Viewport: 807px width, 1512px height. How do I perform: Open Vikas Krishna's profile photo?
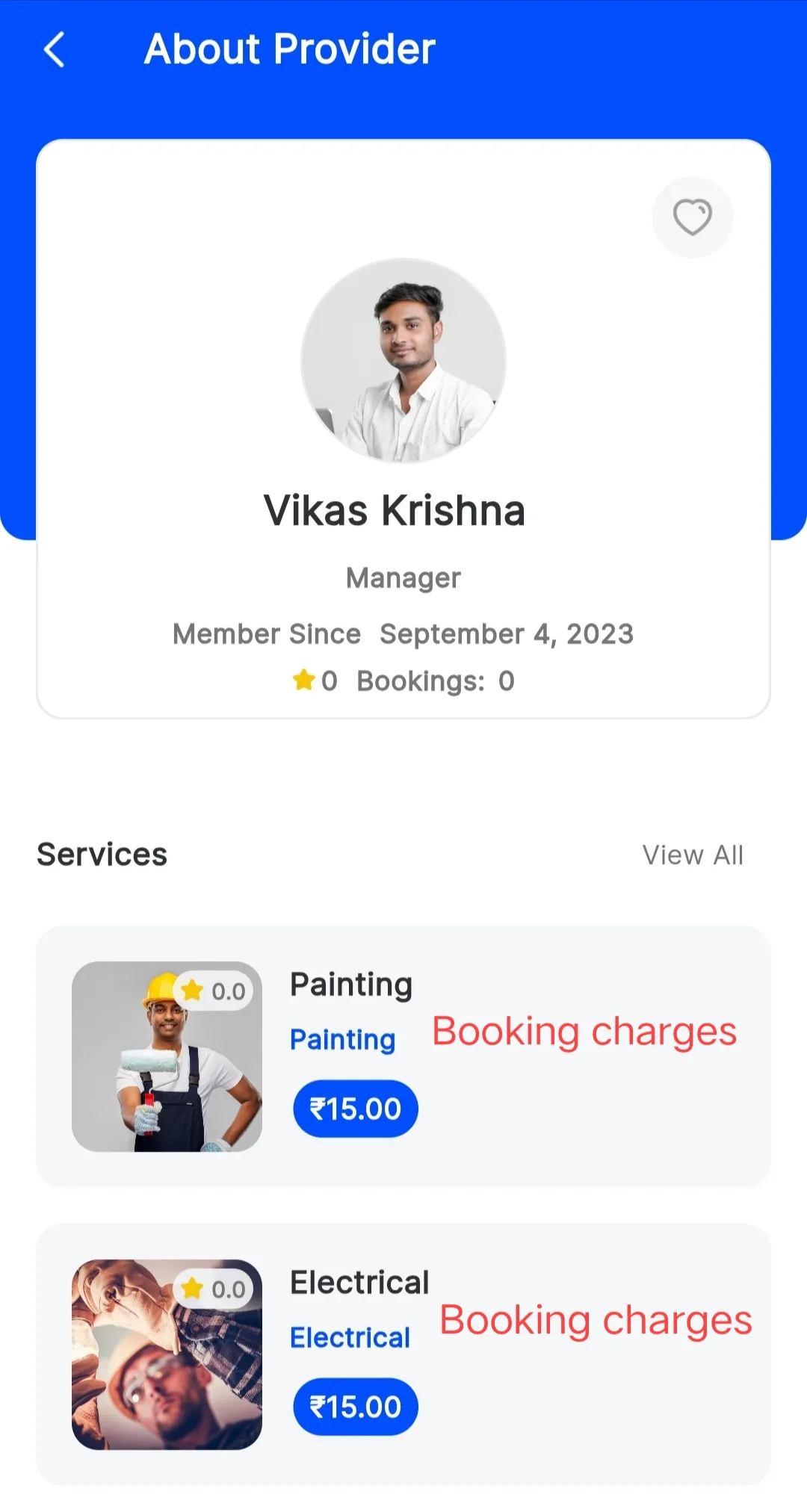click(x=403, y=361)
